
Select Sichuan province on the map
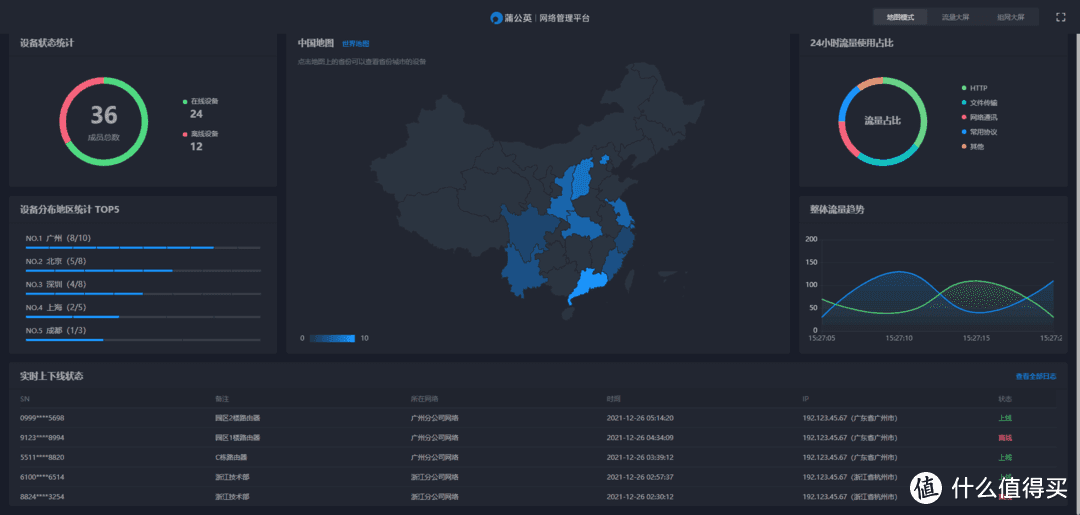(527, 231)
